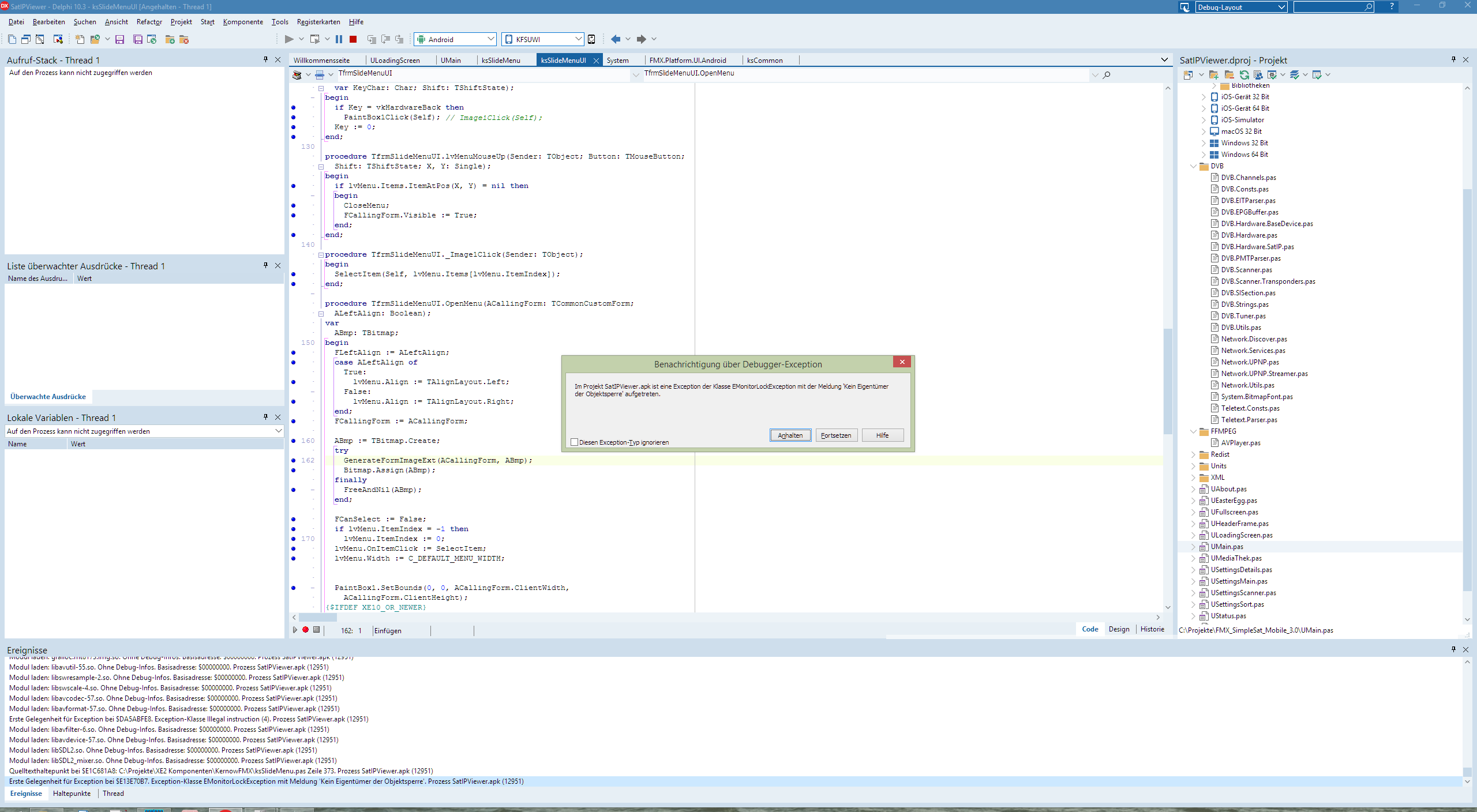Screen dimensions: 1477x812
Task: Open the KFSUWI device dropdown
Action: click(x=579, y=39)
